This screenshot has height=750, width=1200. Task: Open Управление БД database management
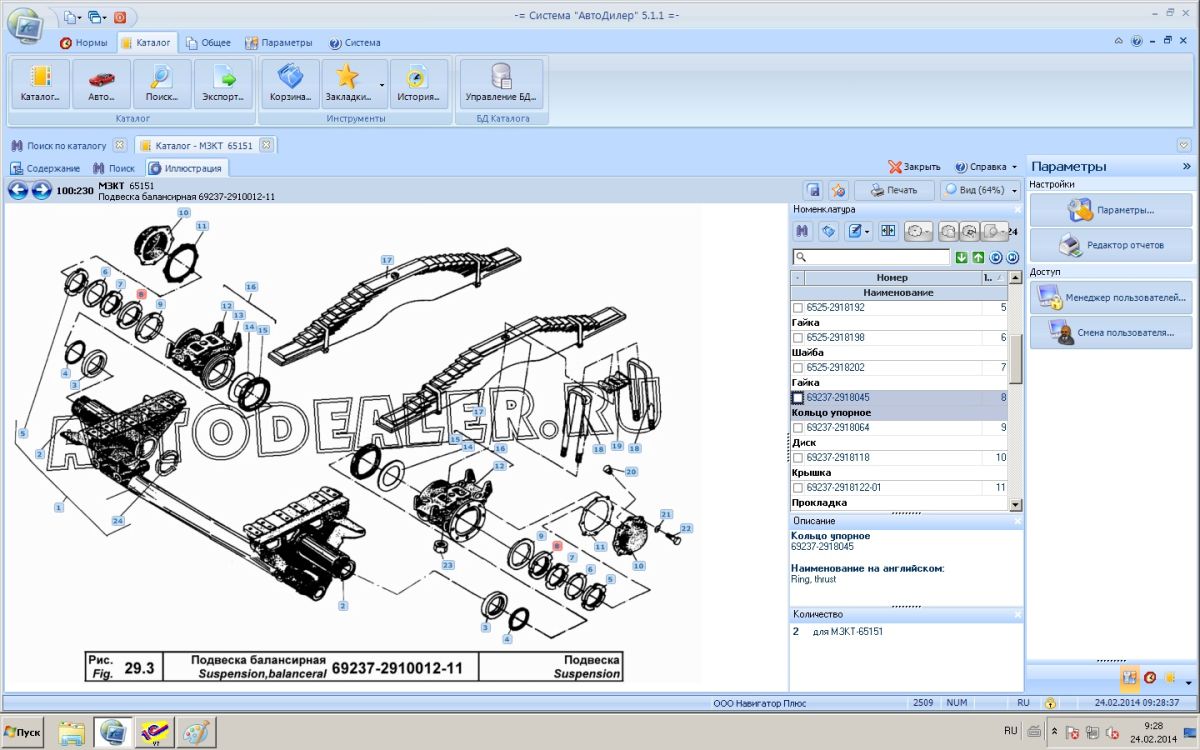point(501,84)
